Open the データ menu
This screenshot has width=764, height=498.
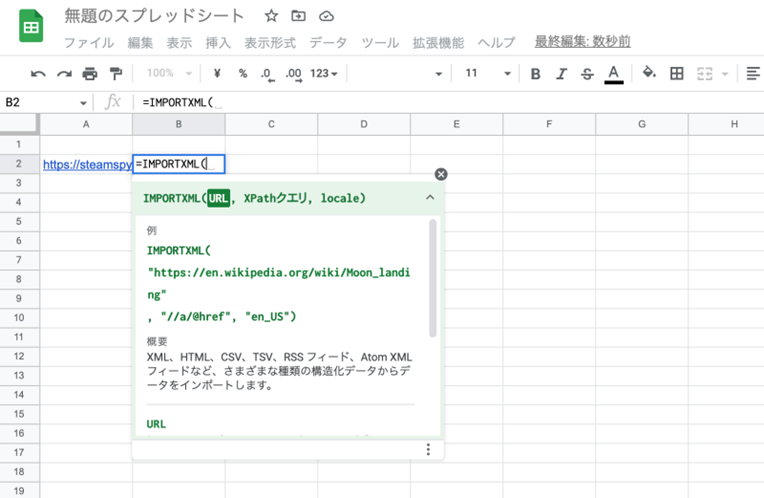(328, 43)
